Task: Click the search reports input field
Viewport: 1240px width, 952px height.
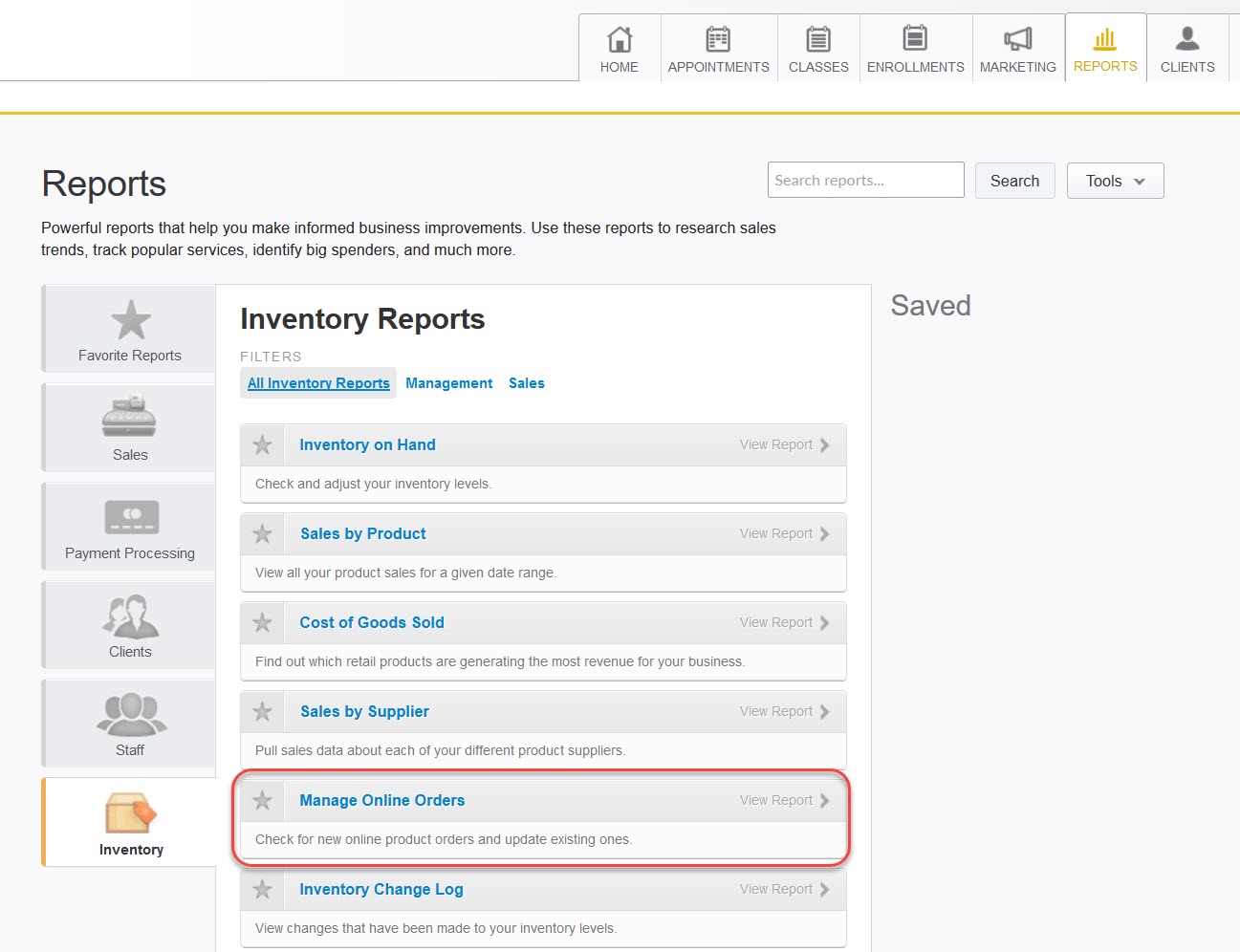Action: coord(864,180)
